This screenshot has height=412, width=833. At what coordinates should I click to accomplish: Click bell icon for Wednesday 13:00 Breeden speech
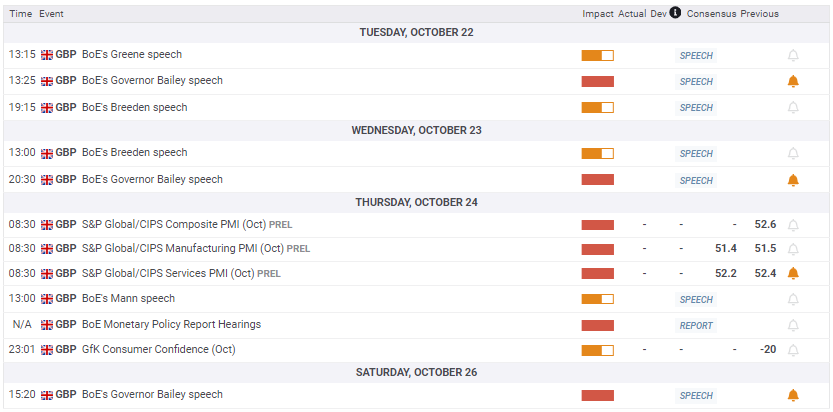793,153
